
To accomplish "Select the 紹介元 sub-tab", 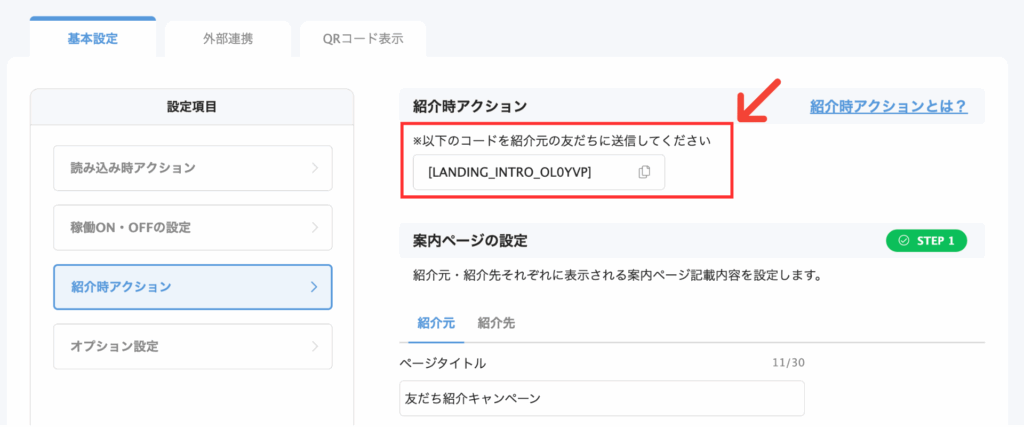I will click(x=436, y=323).
